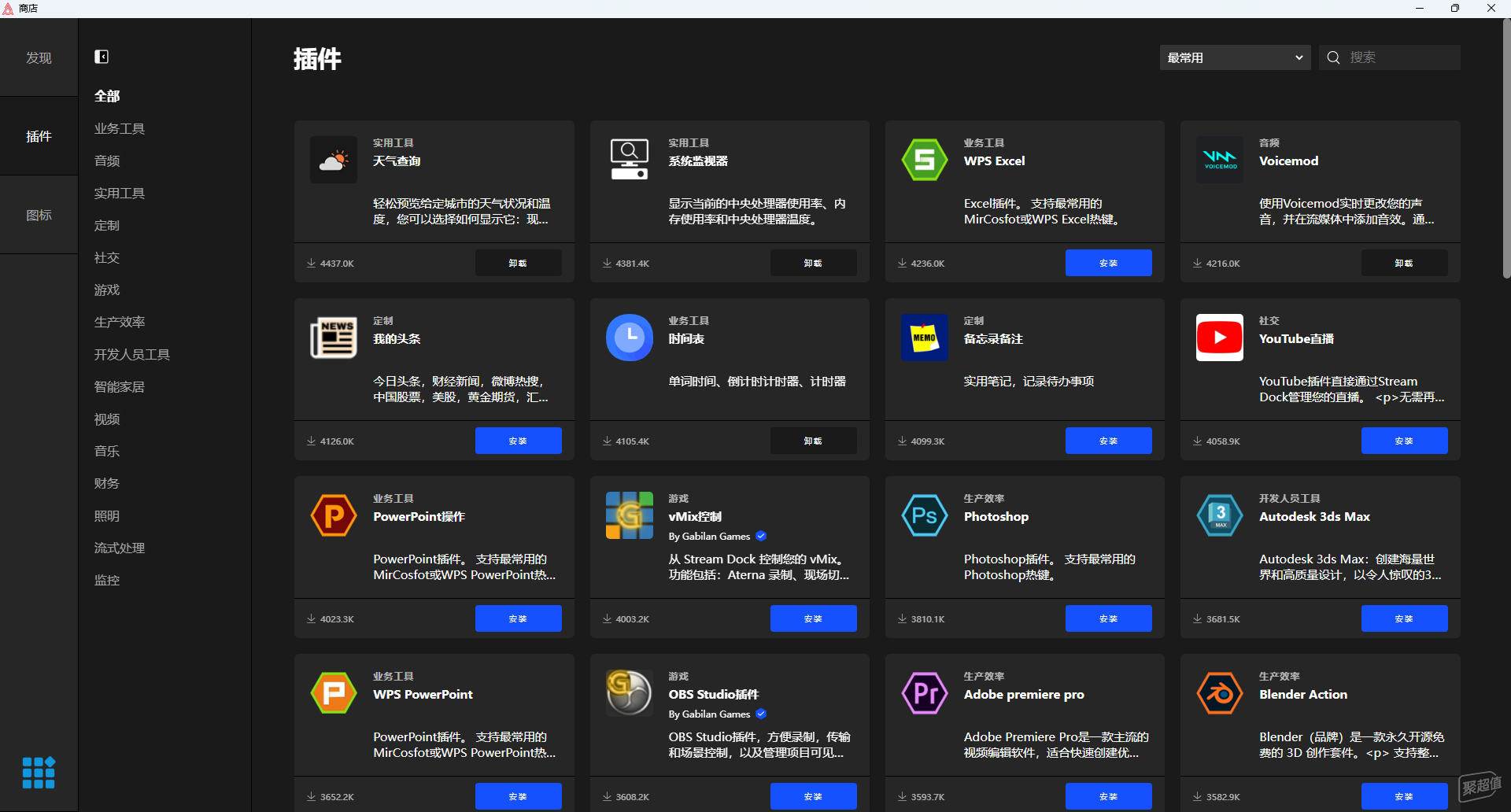
Task: Open the 系统监视器 monitor plugin icon
Action: pyautogui.click(x=630, y=160)
